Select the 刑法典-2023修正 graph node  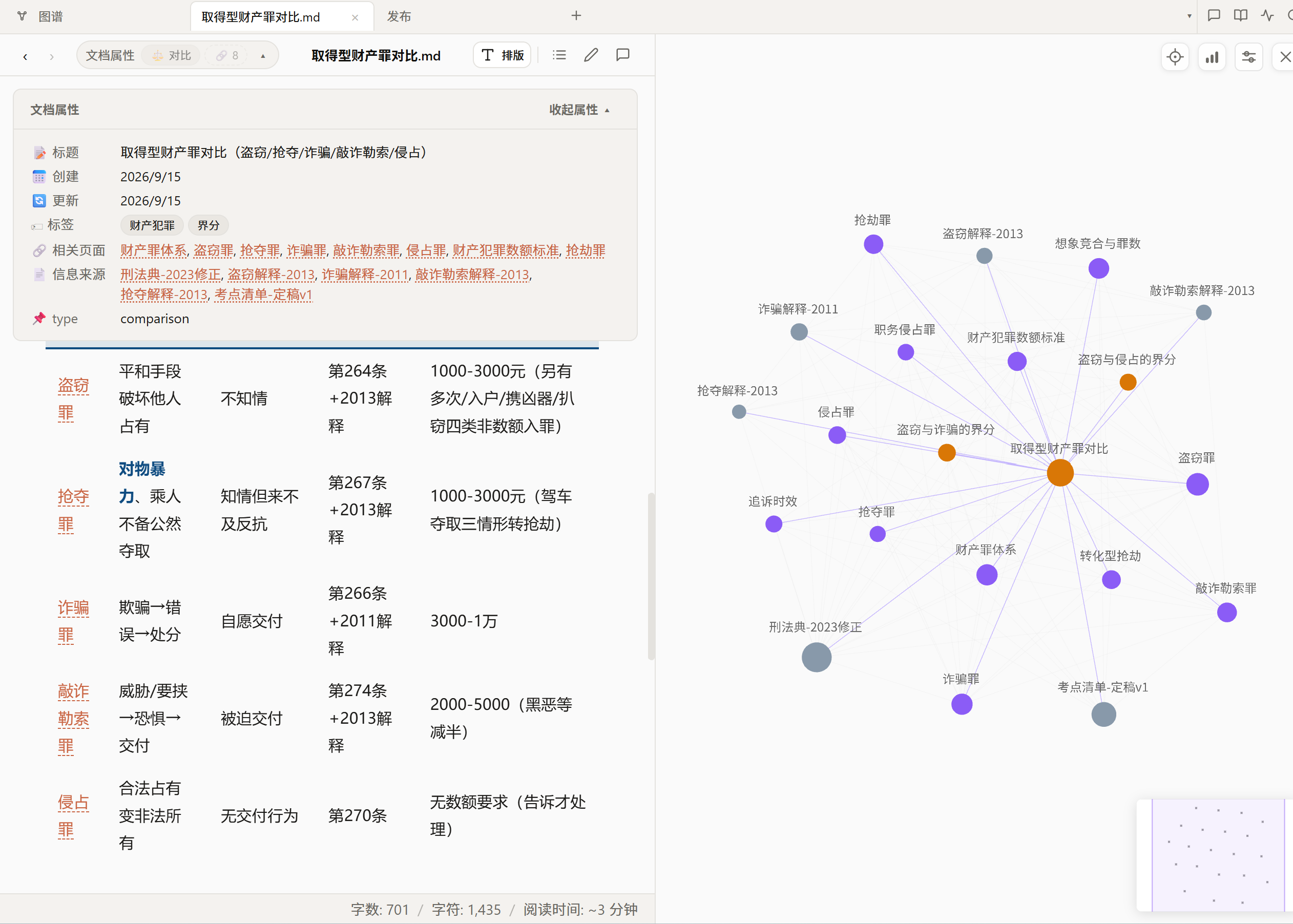816,657
